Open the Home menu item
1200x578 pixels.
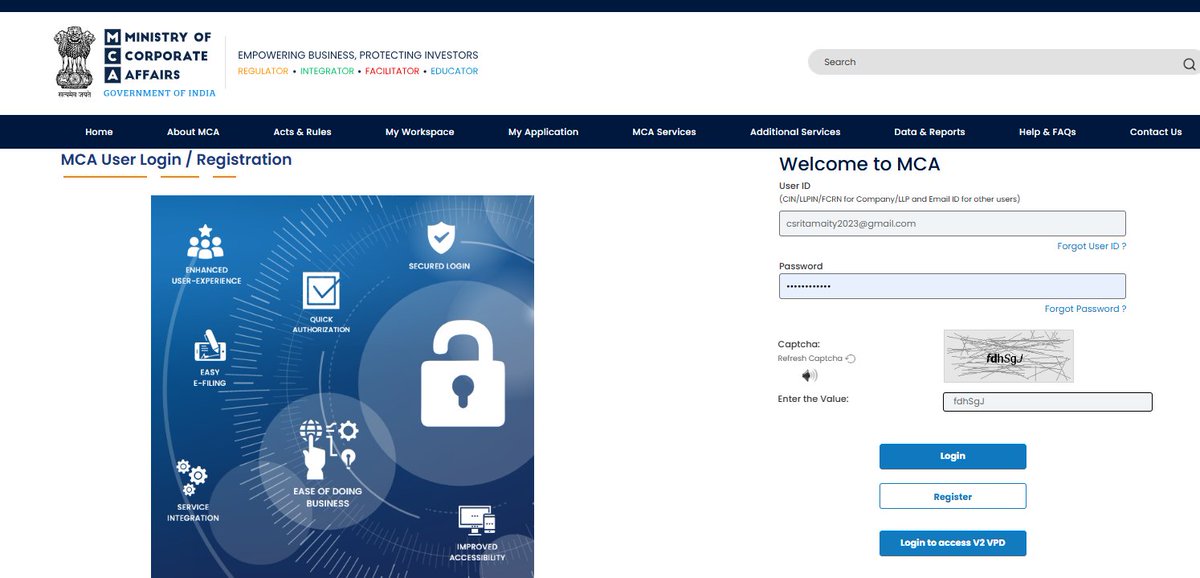pyautogui.click(x=99, y=132)
